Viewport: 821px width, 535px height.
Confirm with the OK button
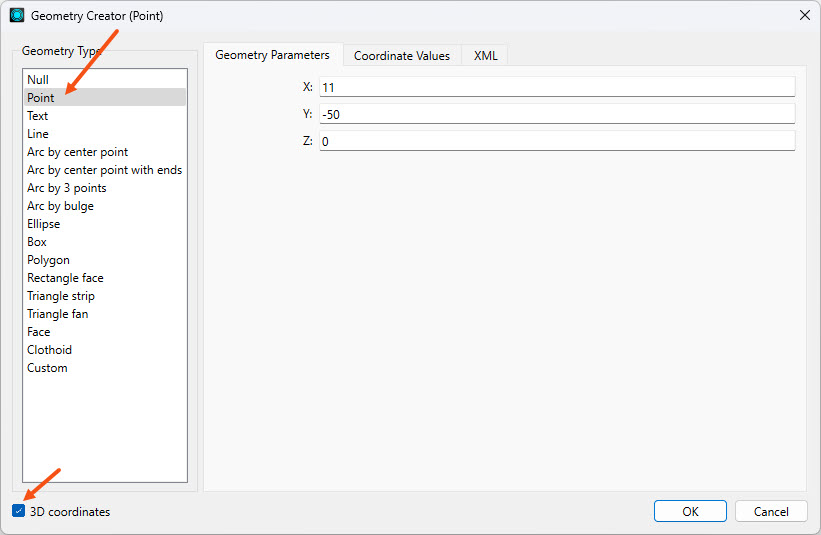(690, 511)
